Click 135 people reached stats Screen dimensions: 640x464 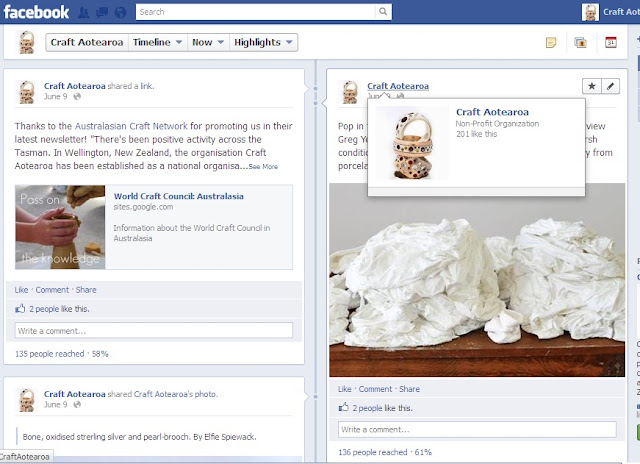[49, 354]
